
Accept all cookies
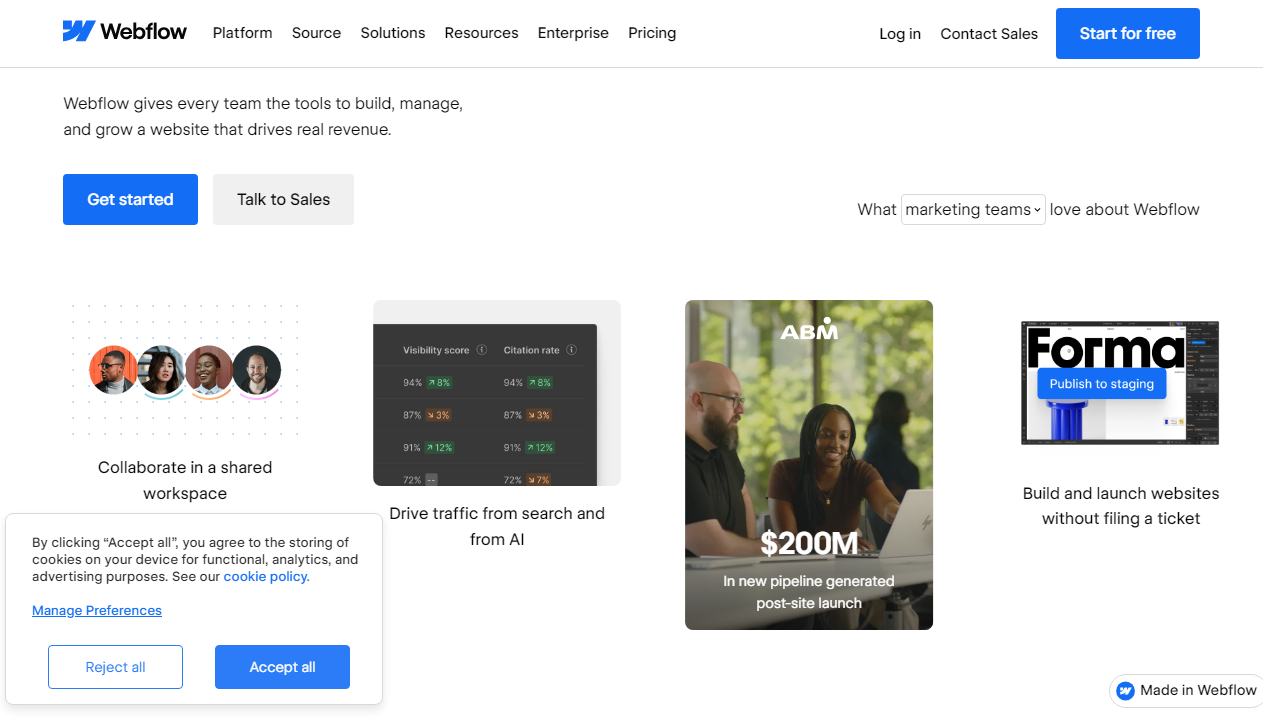[x=282, y=667]
